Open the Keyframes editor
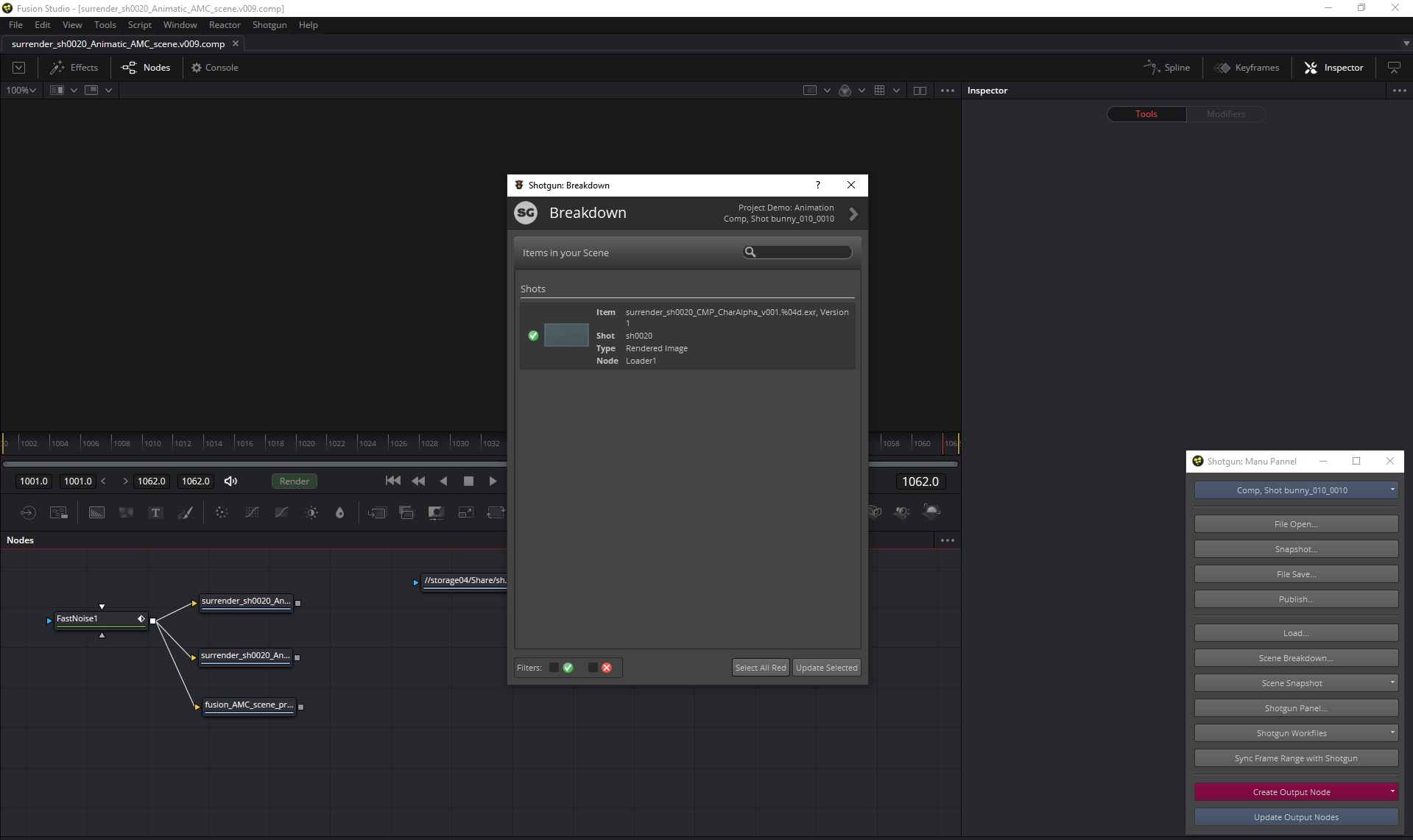Screen dimensions: 1413x840 click(1247, 68)
